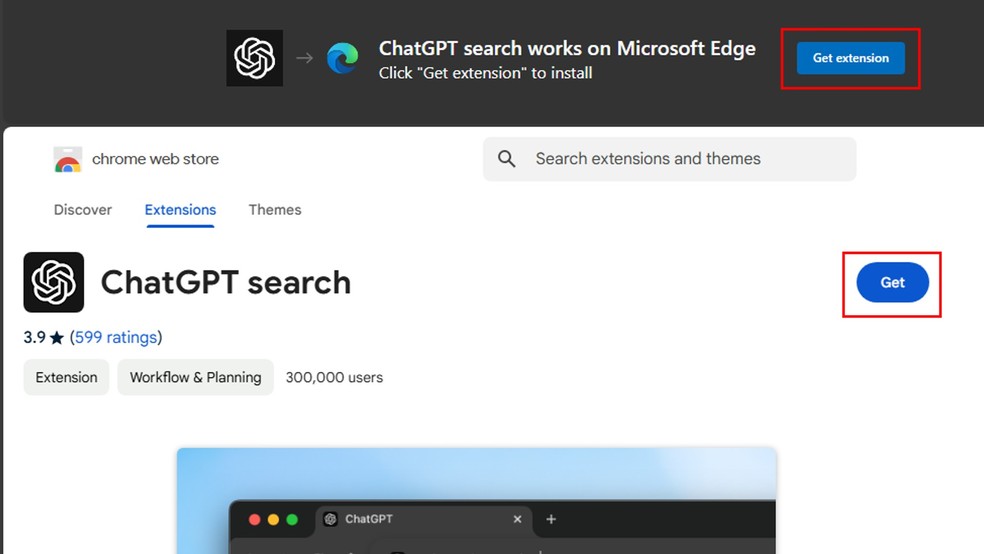Focus the Search extensions and themes field
The height and width of the screenshot is (554, 984).
[670, 159]
